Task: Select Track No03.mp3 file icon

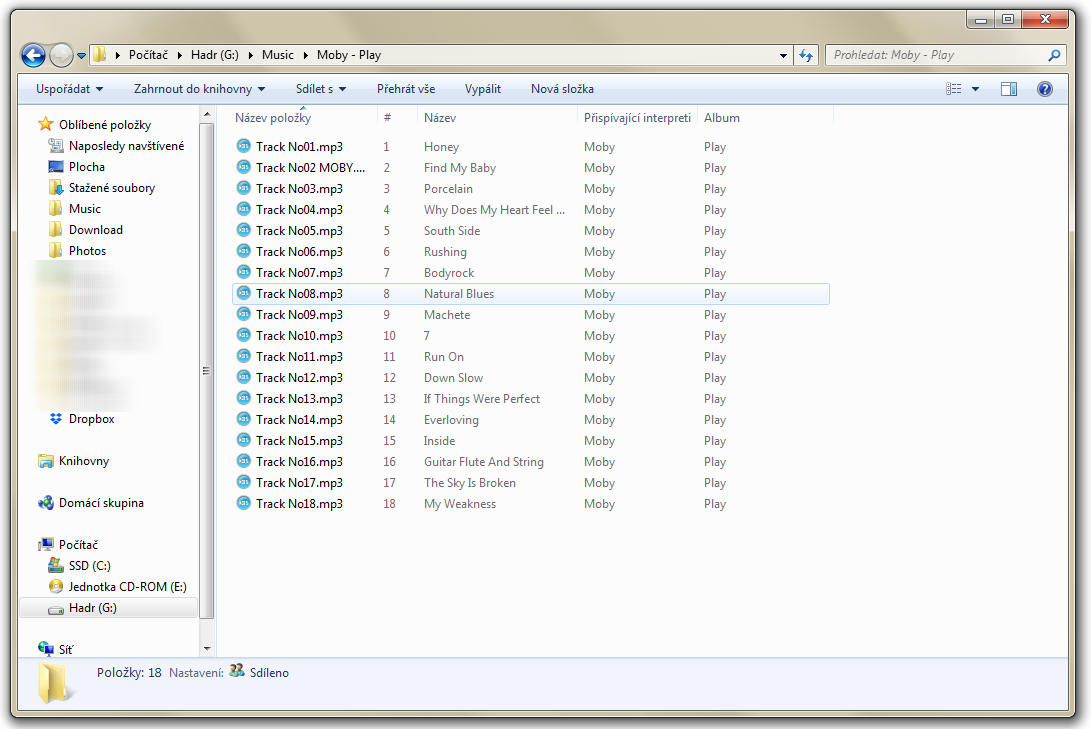Action: (244, 187)
